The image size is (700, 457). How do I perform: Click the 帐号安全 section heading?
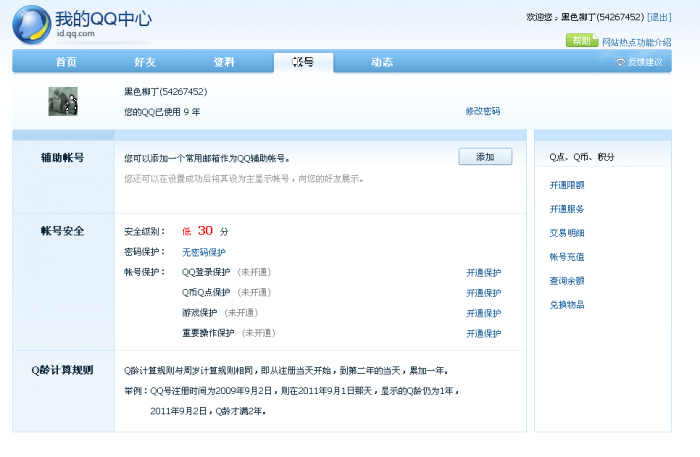click(62, 231)
